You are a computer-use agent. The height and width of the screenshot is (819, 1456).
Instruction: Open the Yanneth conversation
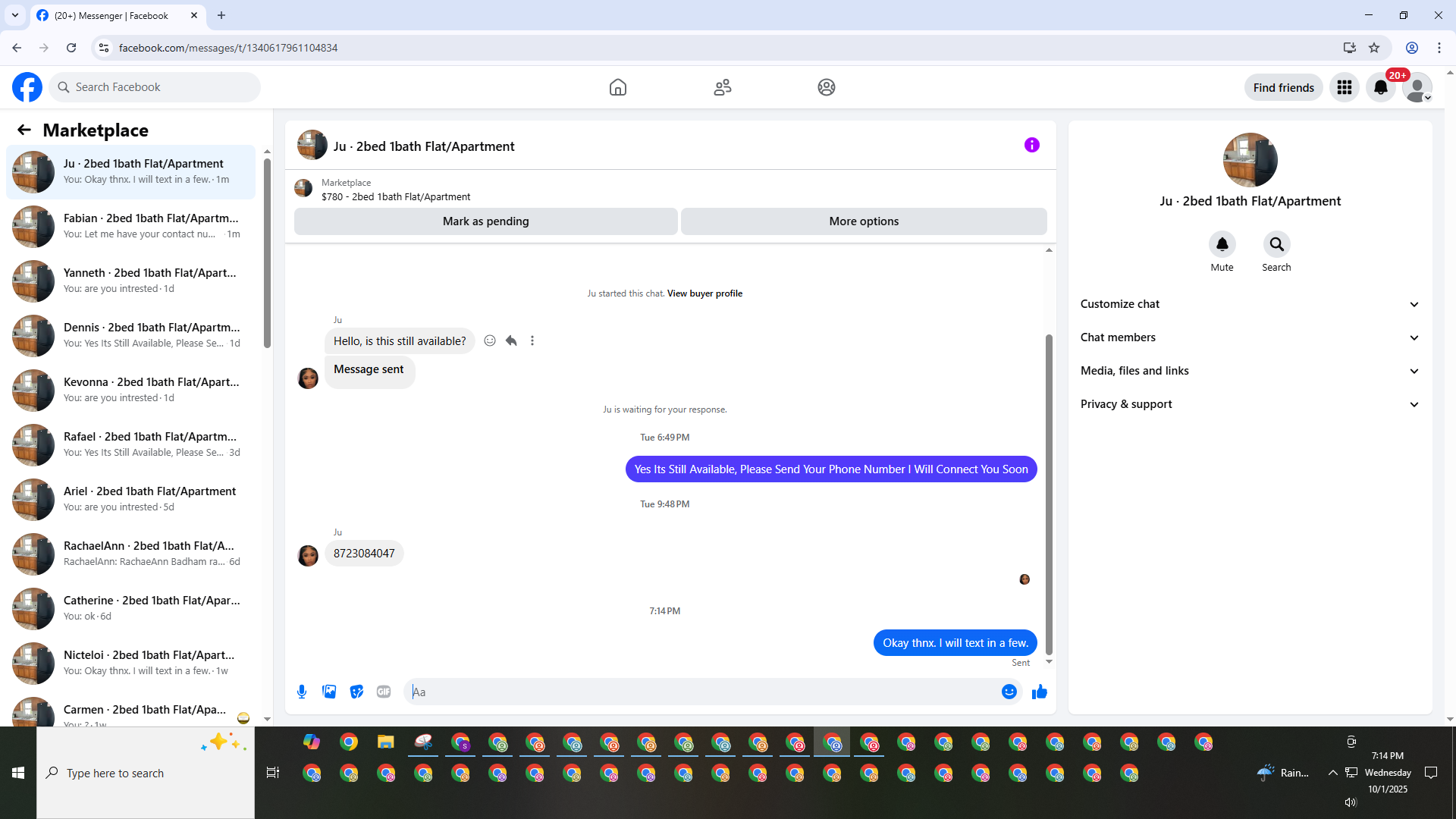[130, 281]
